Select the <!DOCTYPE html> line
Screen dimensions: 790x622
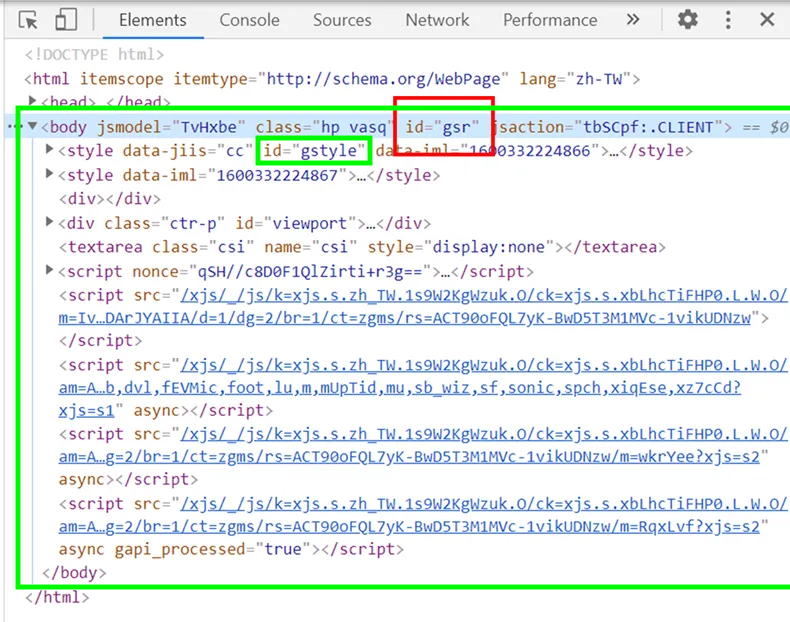94,54
